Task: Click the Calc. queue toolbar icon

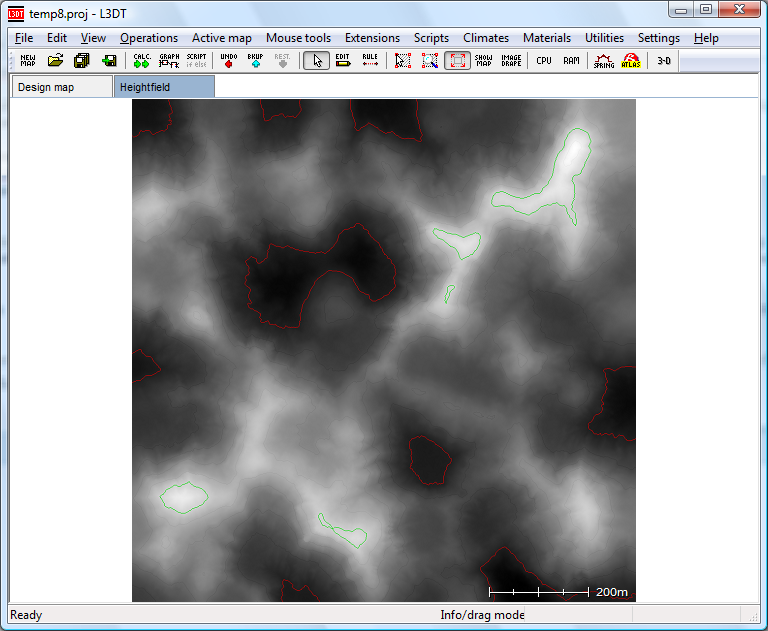Action: point(142,61)
